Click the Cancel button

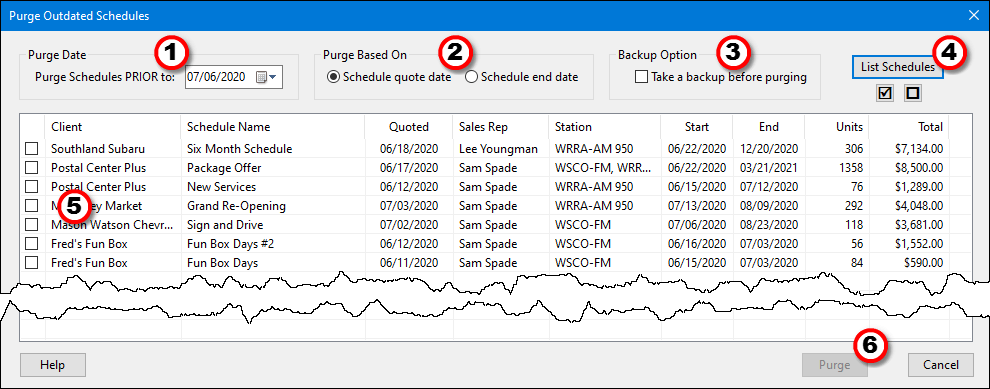click(x=941, y=364)
